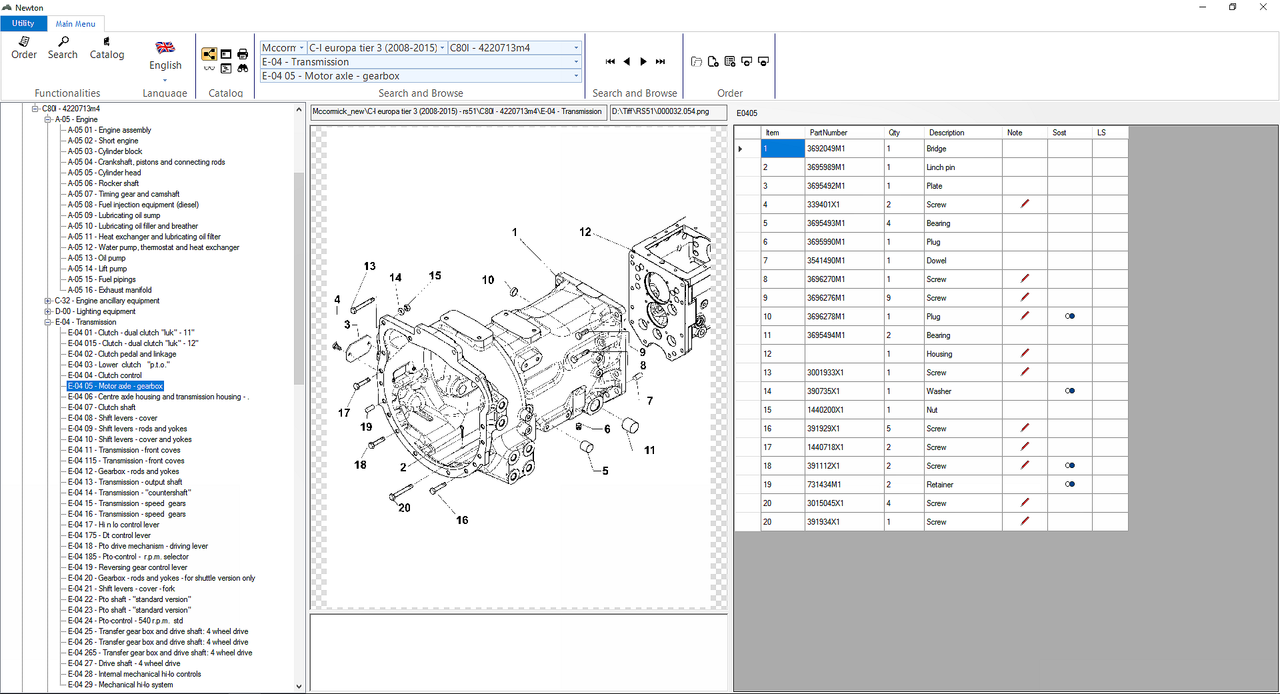The height and width of the screenshot is (694, 1280).
Task: Click the new order document icon
Action: click(x=713, y=62)
